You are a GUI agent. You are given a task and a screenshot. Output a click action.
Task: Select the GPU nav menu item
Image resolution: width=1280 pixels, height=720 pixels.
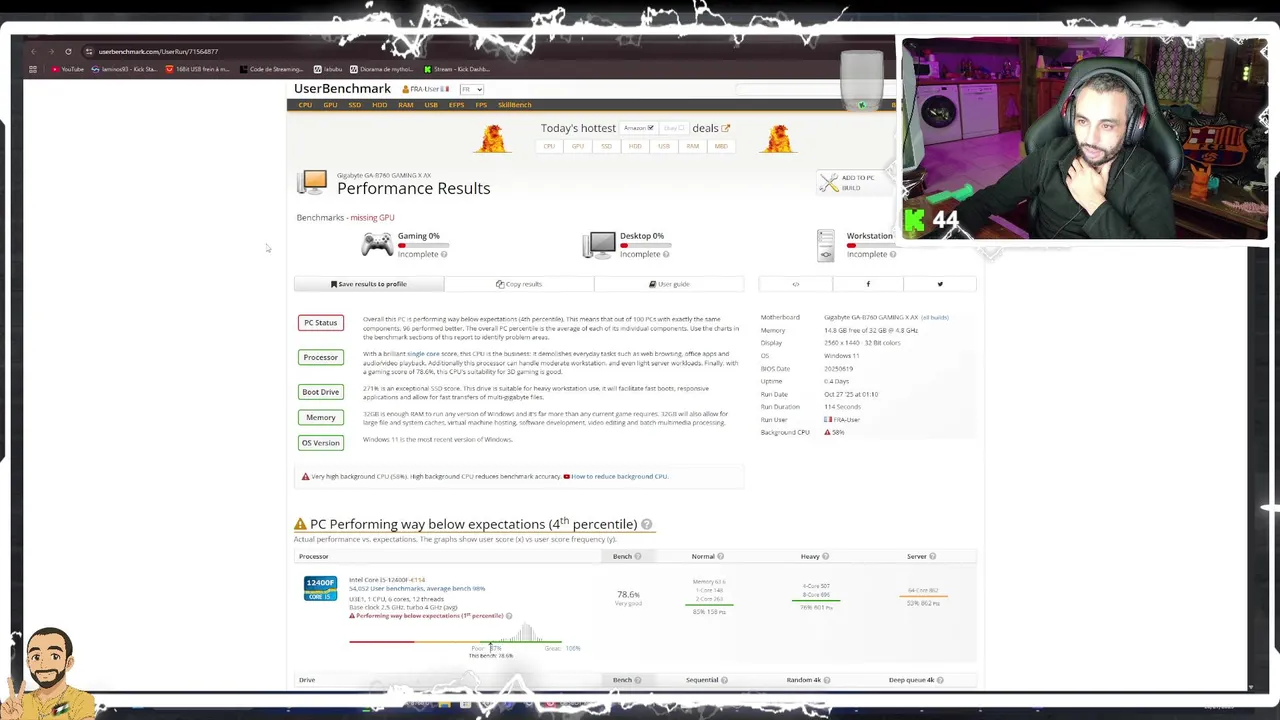330,105
